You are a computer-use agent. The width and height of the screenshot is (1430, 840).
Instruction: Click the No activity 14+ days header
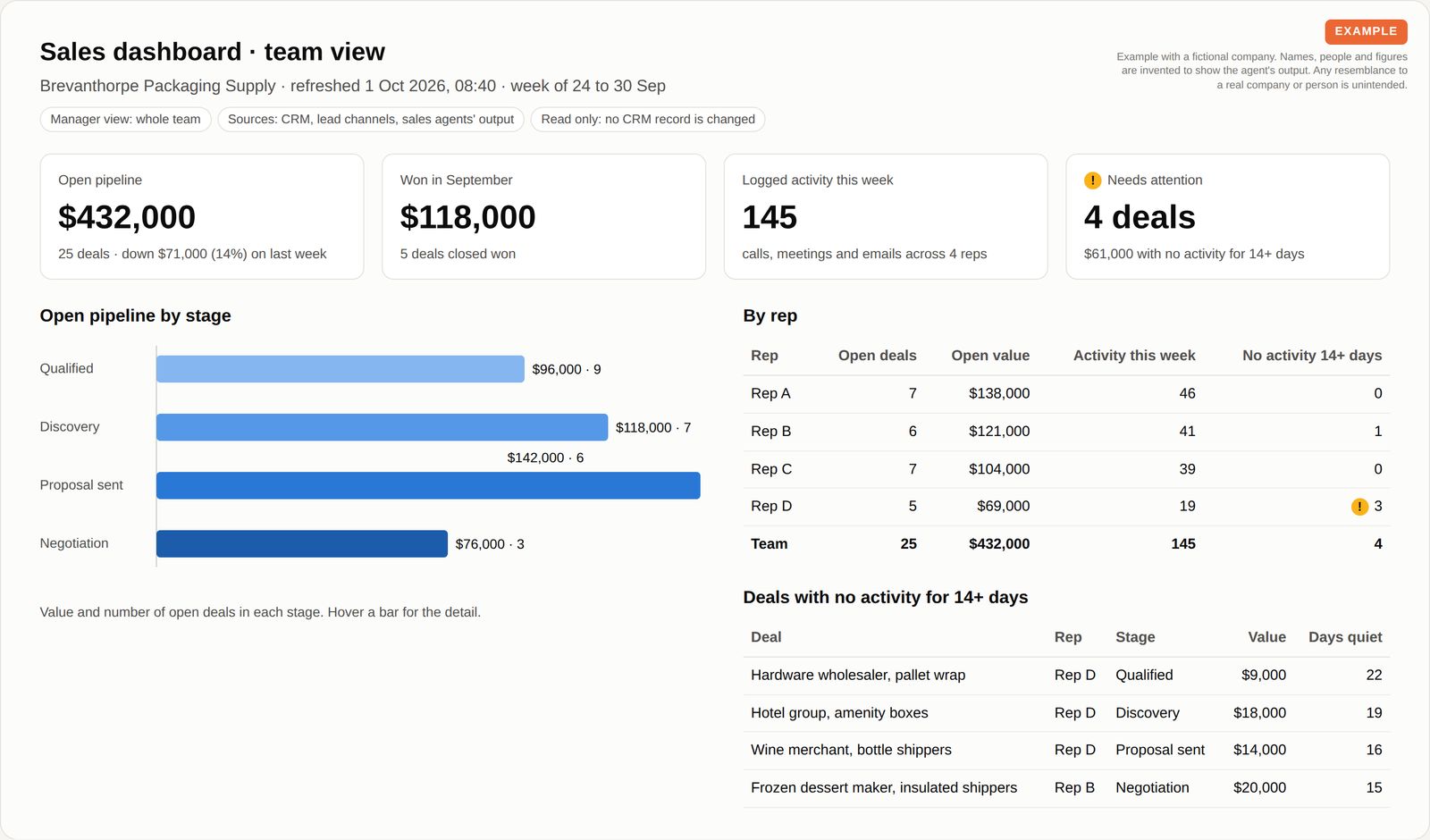[x=1312, y=356]
